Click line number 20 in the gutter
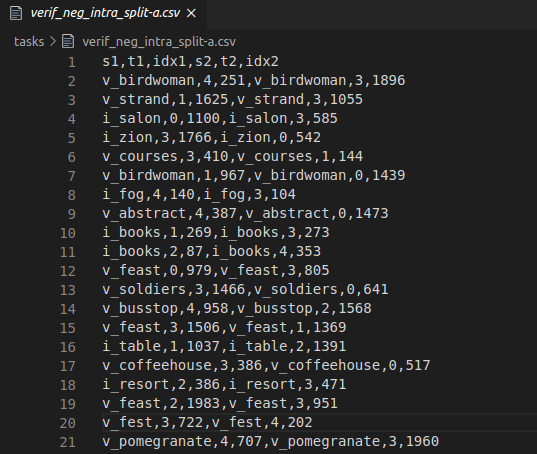This screenshot has width=537, height=454. point(67,423)
